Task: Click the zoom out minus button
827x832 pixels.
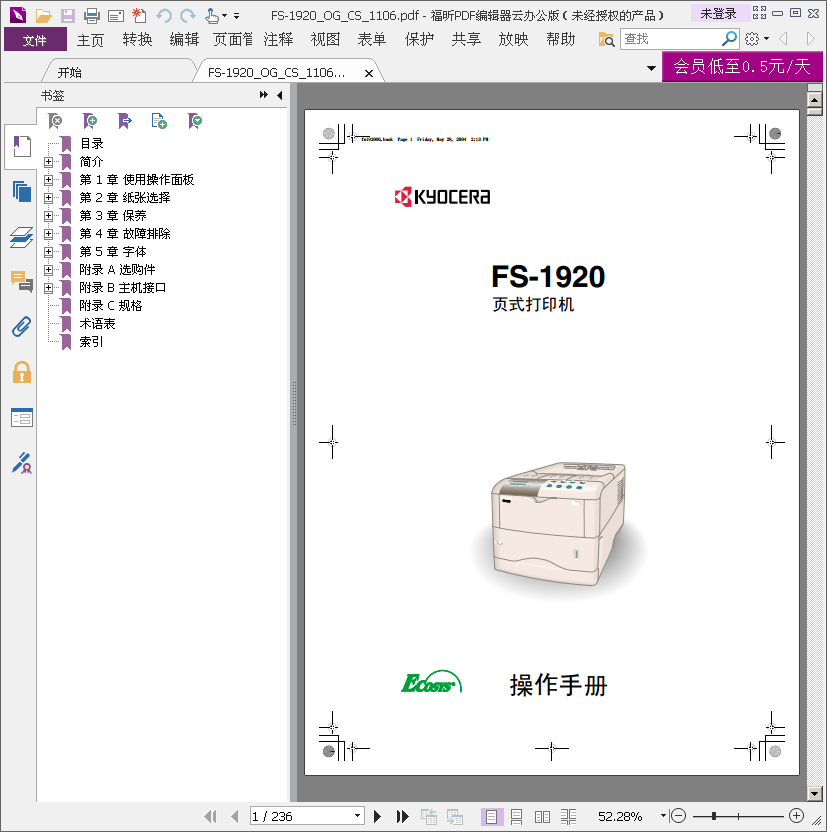Action: [x=678, y=816]
